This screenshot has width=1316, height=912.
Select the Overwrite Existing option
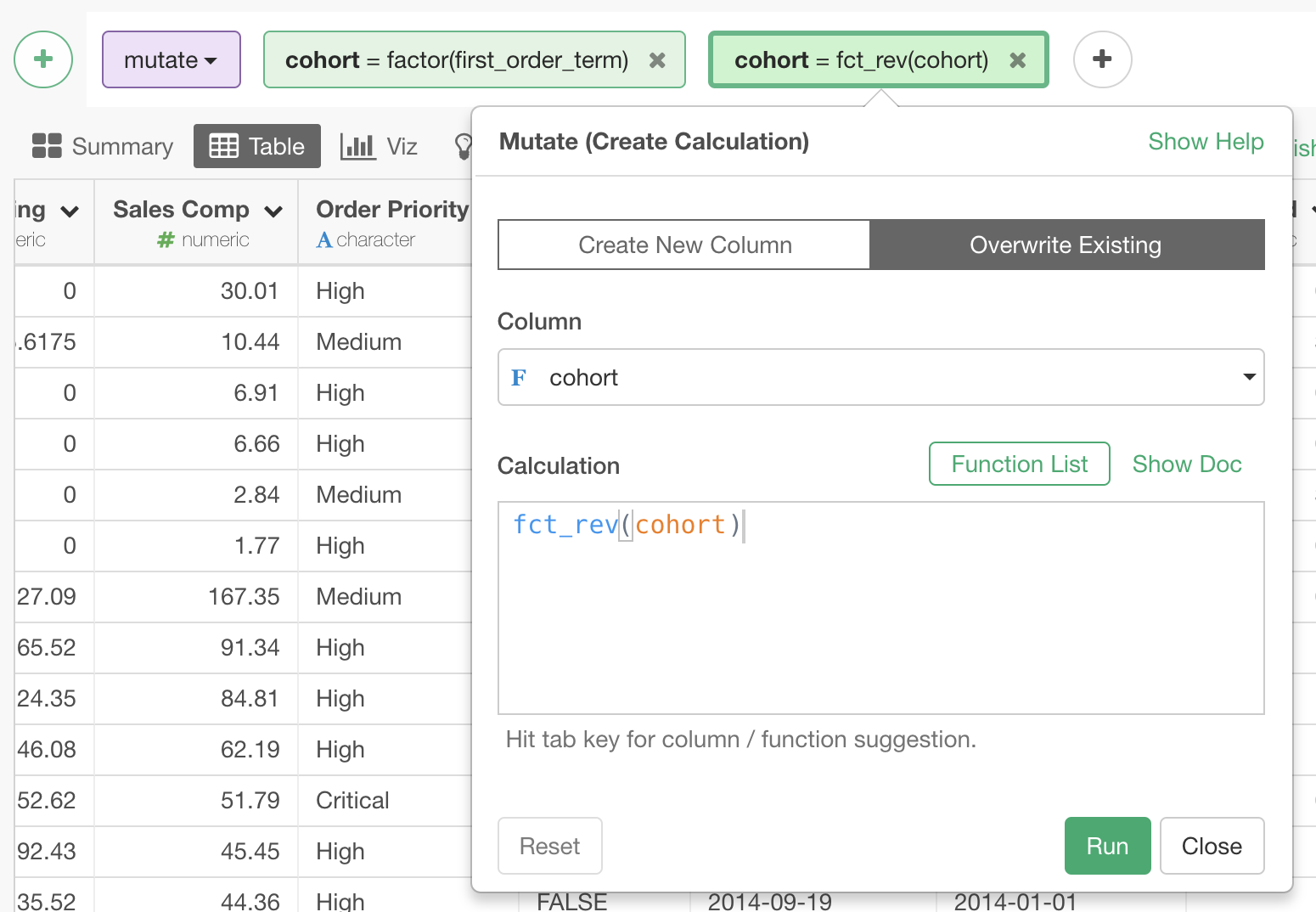point(1066,245)
